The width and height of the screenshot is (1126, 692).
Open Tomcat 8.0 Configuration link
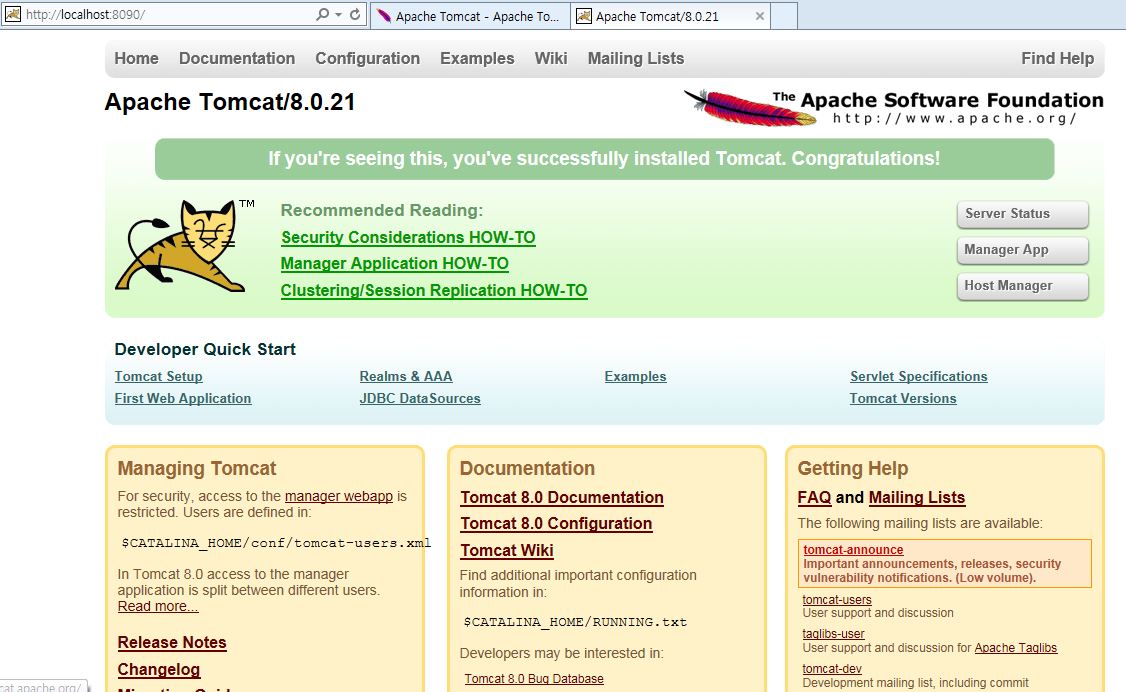click(557, 524)
